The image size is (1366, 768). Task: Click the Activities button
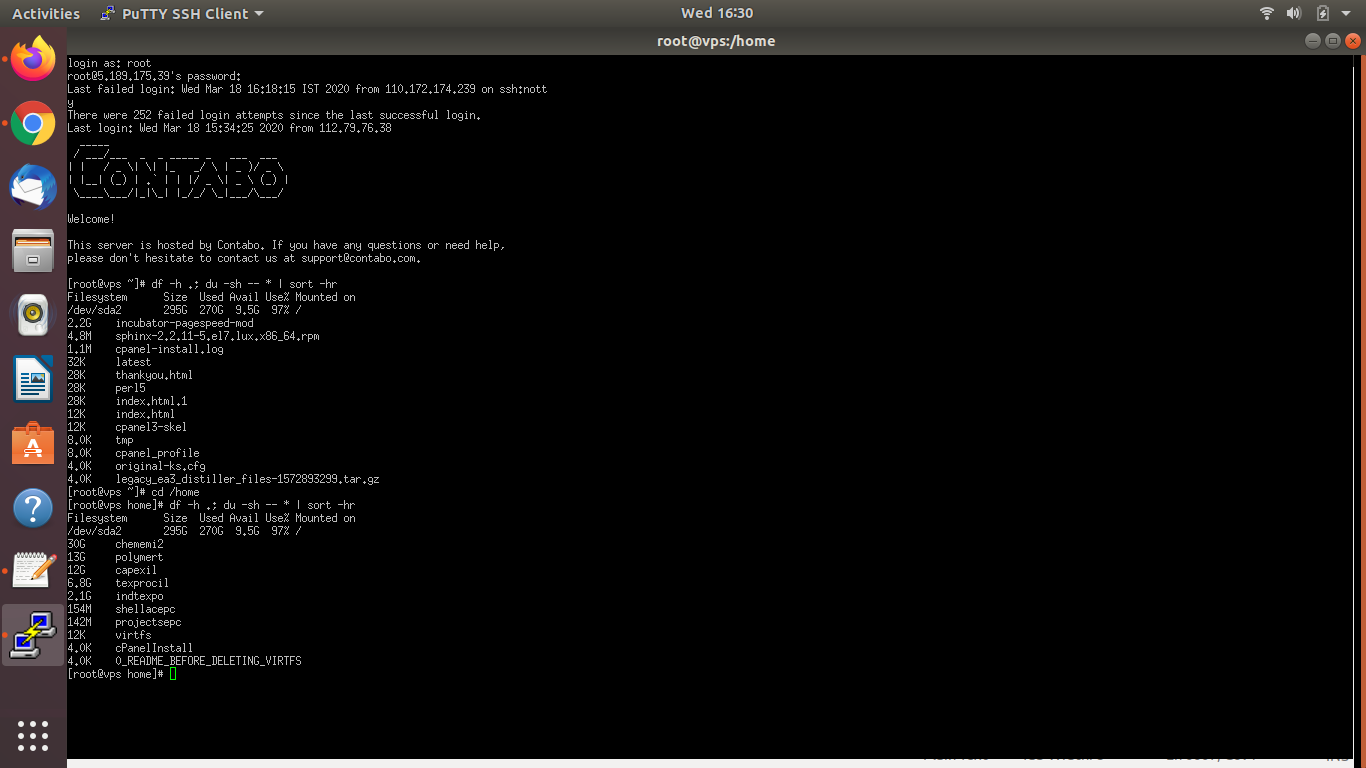tap(46, 13)
